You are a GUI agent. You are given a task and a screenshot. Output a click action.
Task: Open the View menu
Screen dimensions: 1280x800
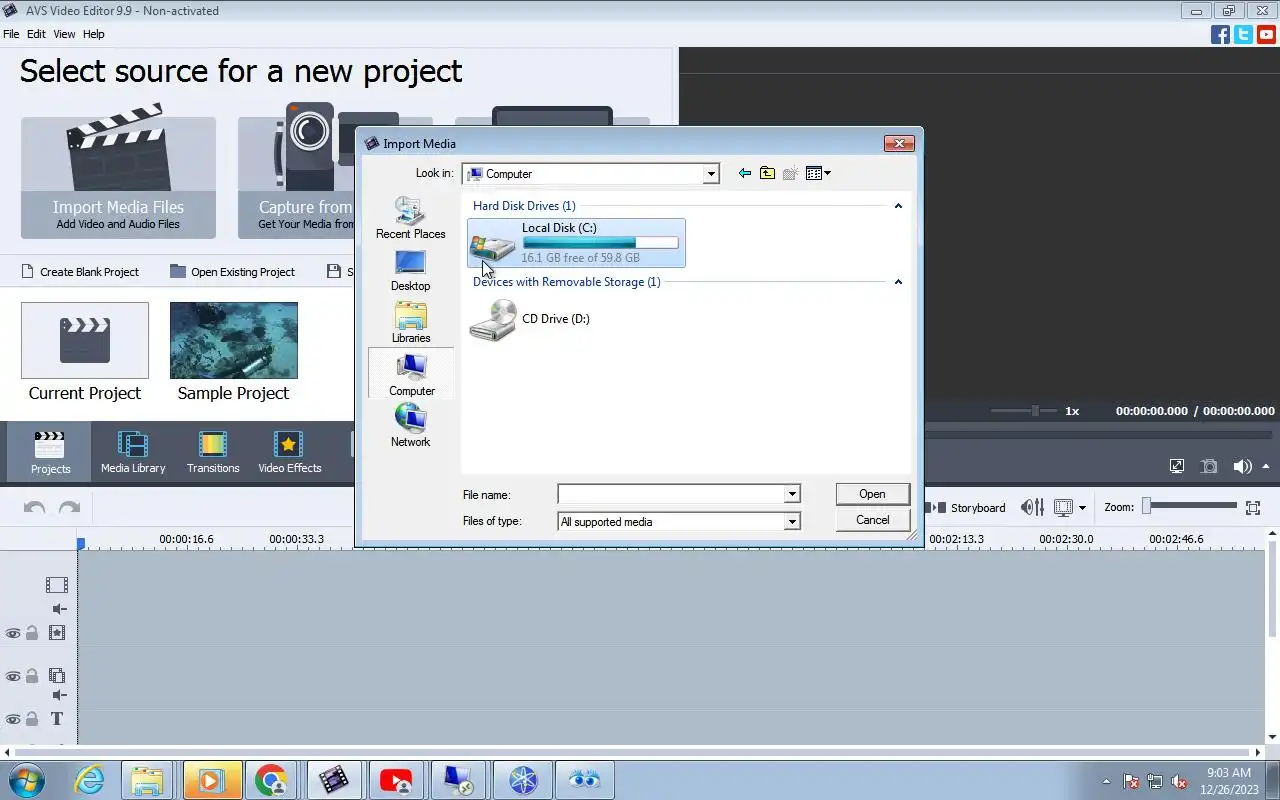point(64,34)
